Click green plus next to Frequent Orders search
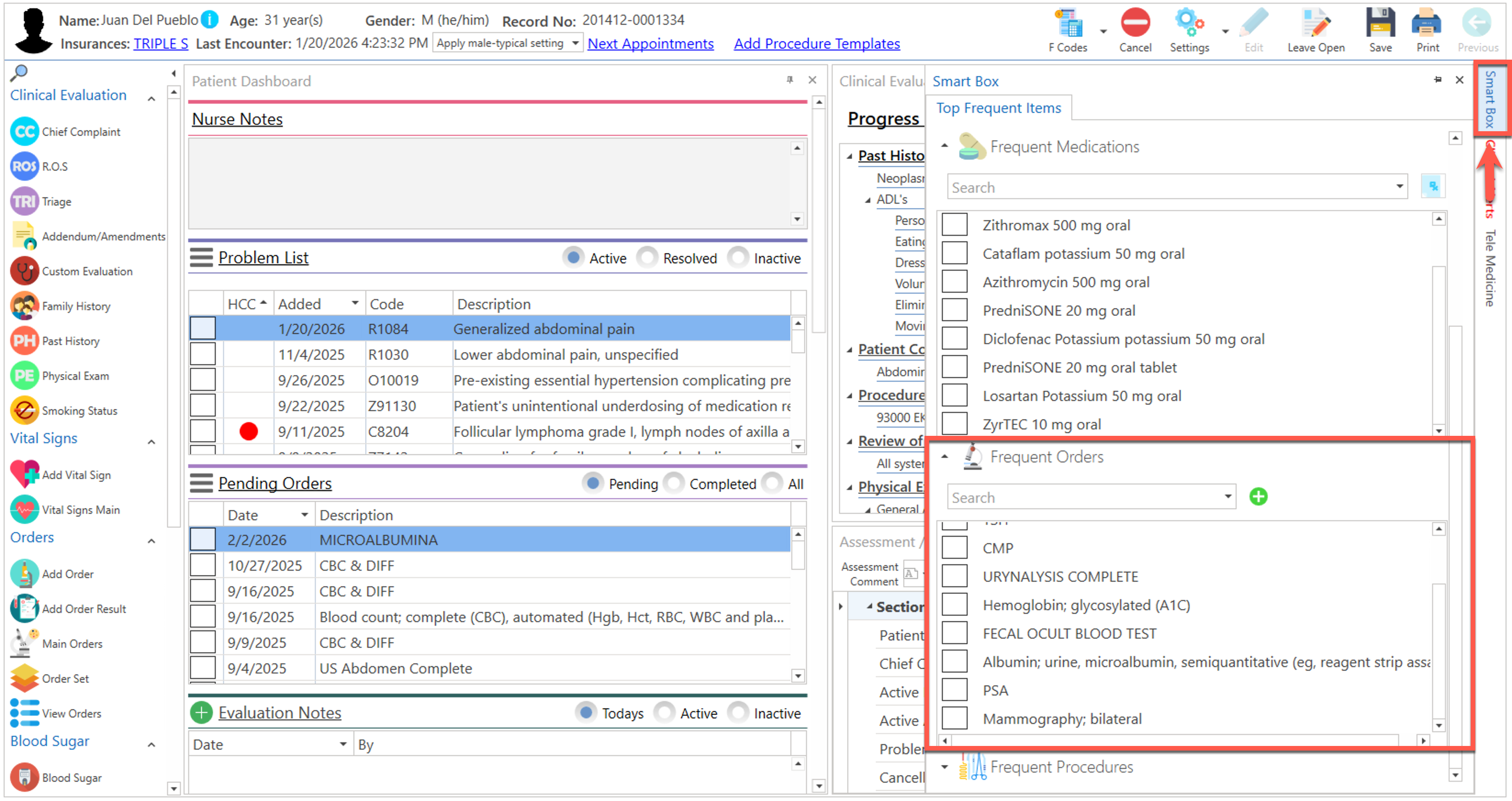This screenshot has height=801, width=1512. (x=1259, y=497)
